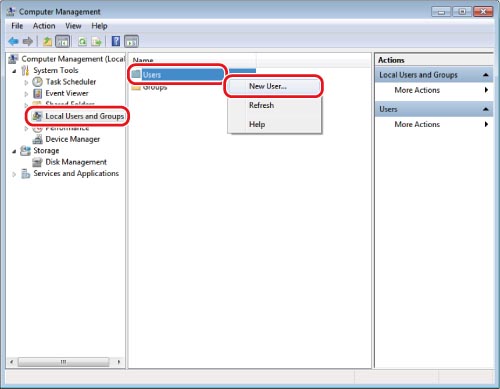Click the tree pane scroll right arrow
Viewport: 500px width, 389px height.
point(119,362)
